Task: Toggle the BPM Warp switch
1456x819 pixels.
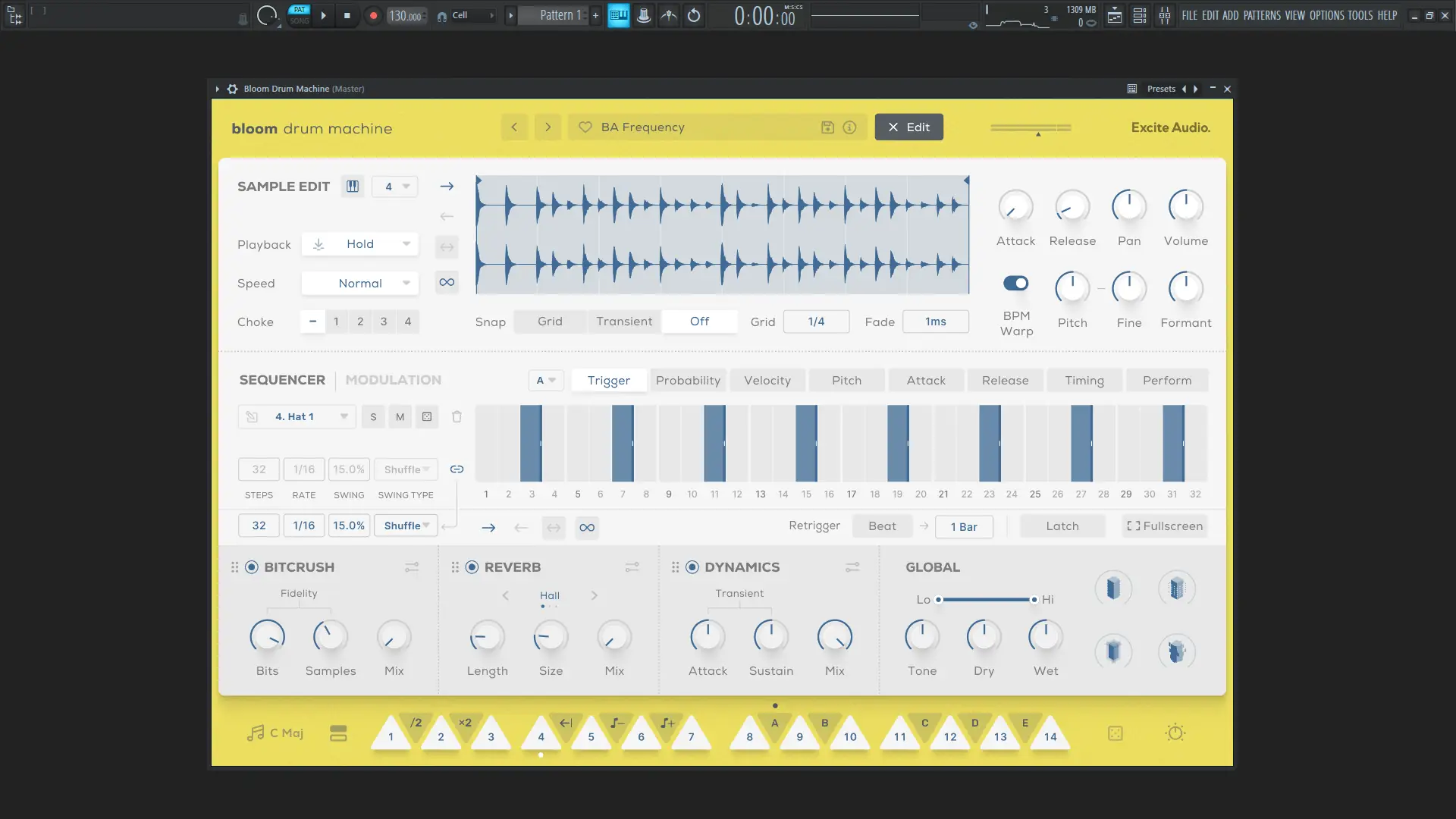Action: click(x=1015, y=283)
